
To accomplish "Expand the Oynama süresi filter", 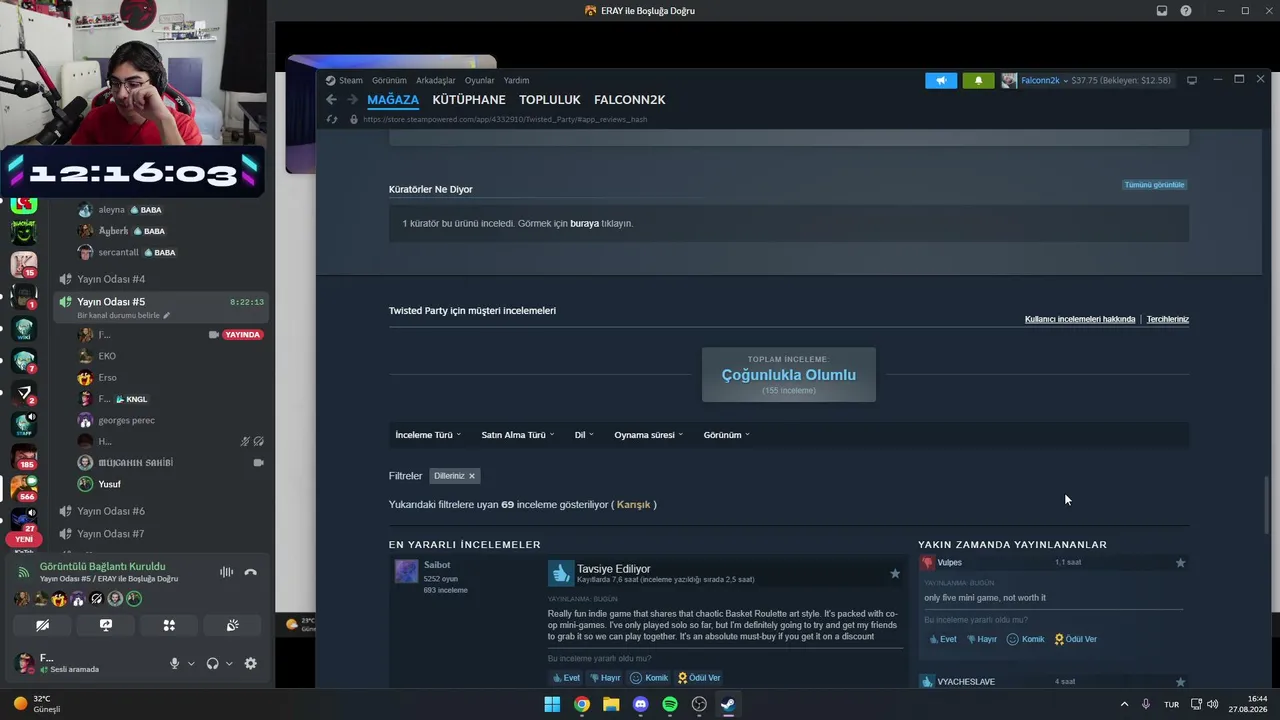I will pos(649,435).
